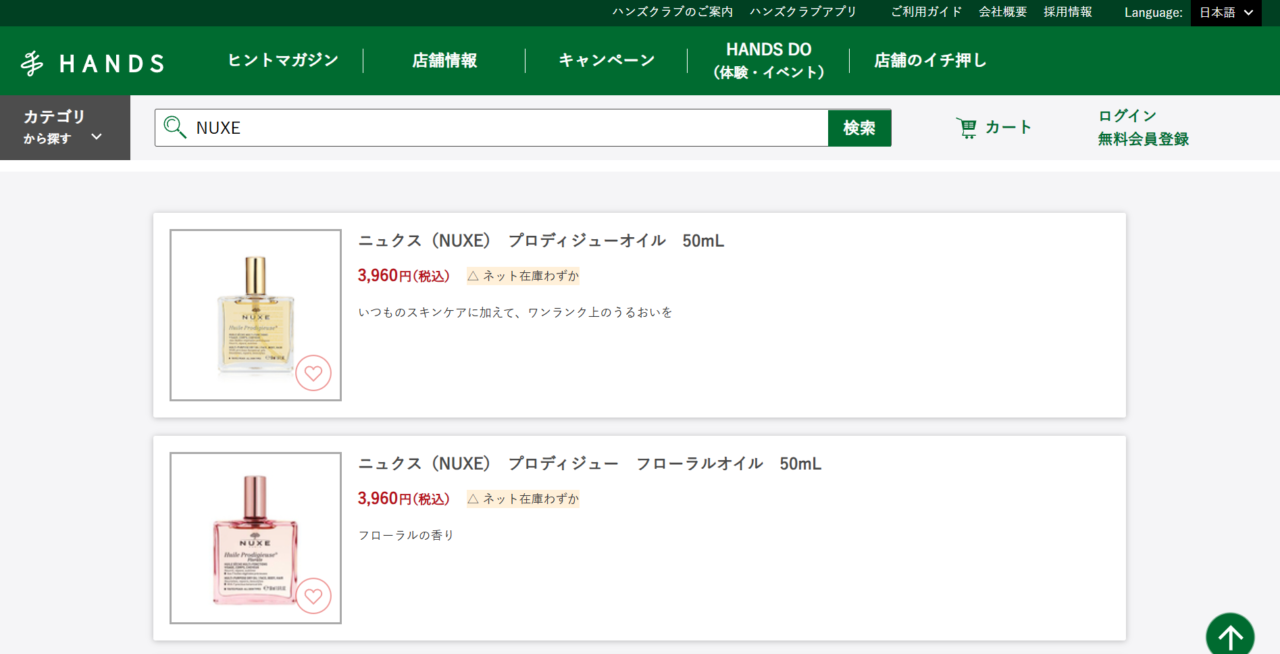Image resolution: width=1280 pixels, height=654 pixels.
Task: Click 3,960円 price of プロディジューオイル
Action: click(x=404, y=275)
